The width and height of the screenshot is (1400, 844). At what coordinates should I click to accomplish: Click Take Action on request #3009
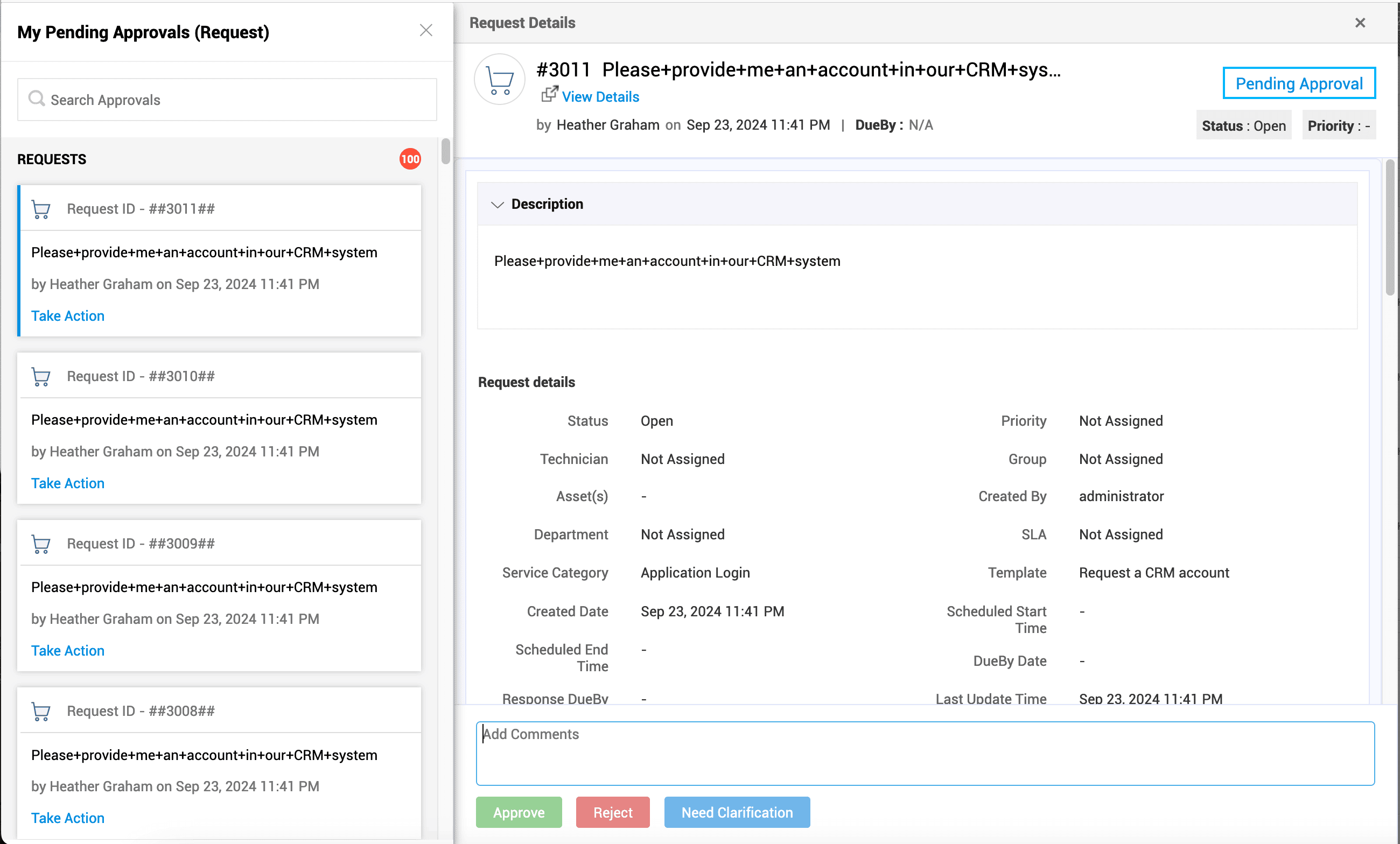68,650
